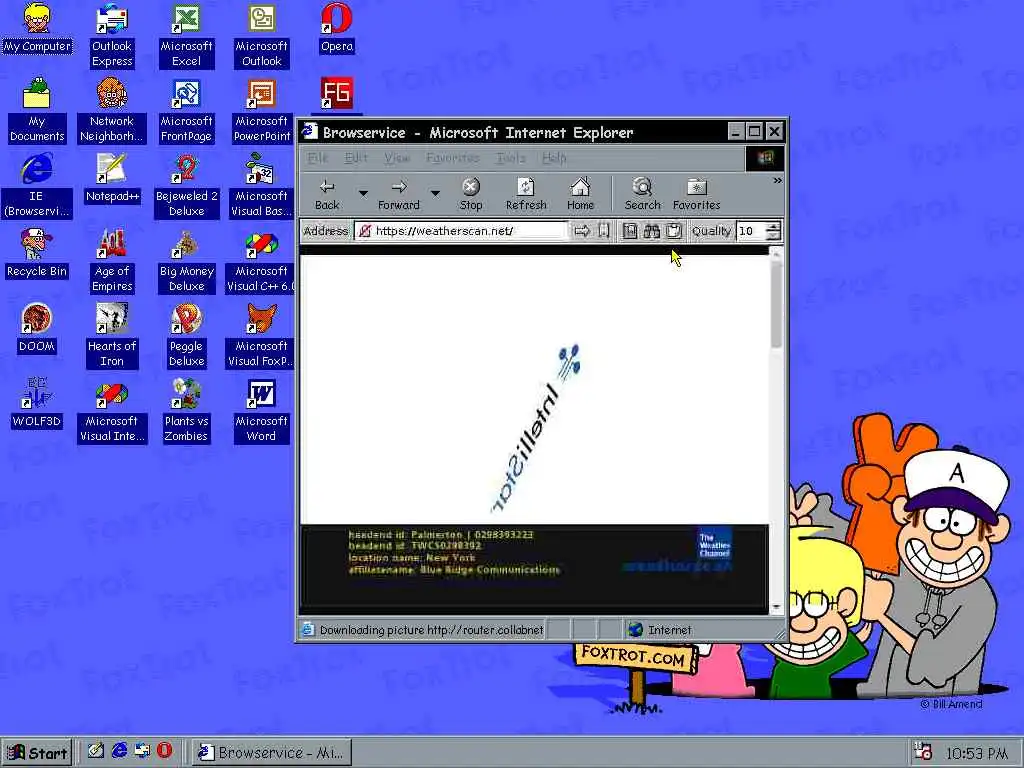The image size is (1024, 768).
Task: Click the Windows logo throbber in the menu bar
Action: [765, 158]
